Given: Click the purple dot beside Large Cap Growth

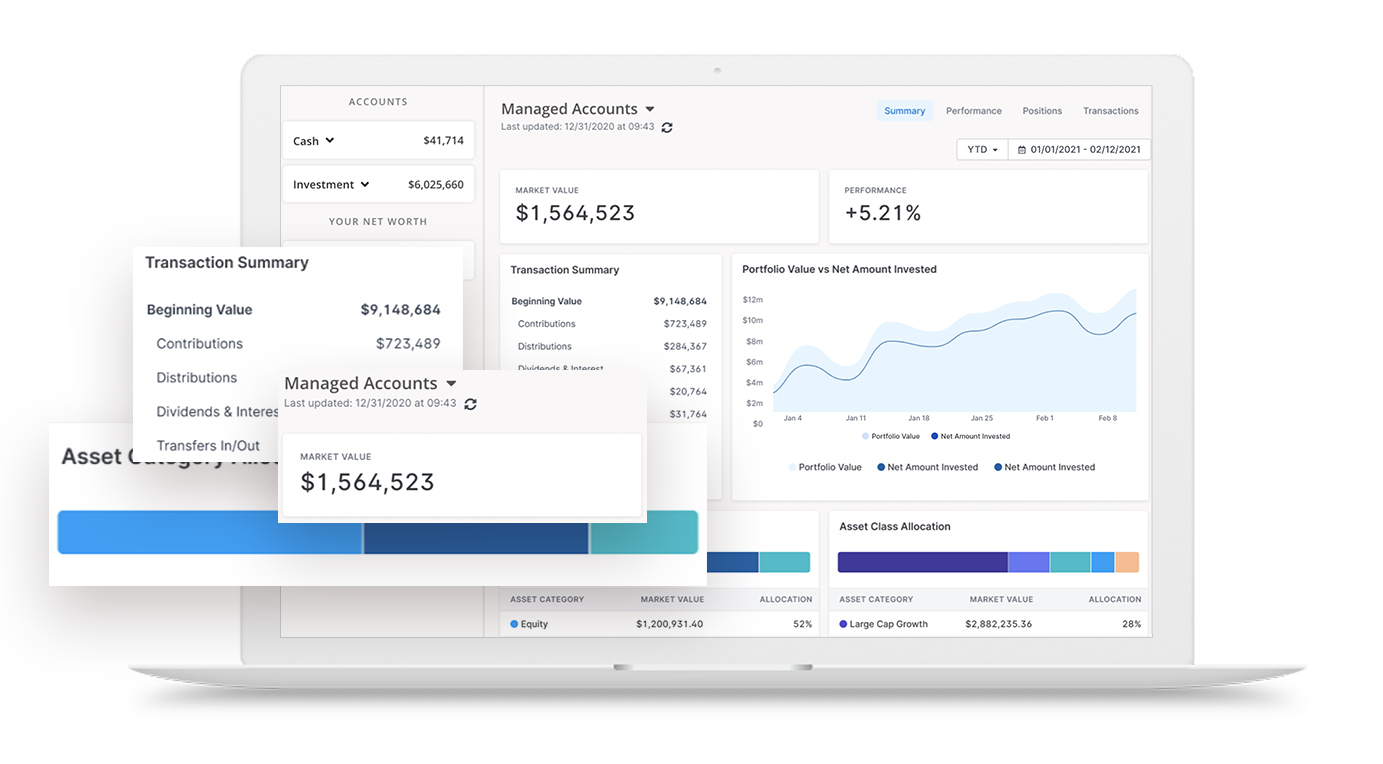Looking at the screenshot, I should (x=843, y=624).
